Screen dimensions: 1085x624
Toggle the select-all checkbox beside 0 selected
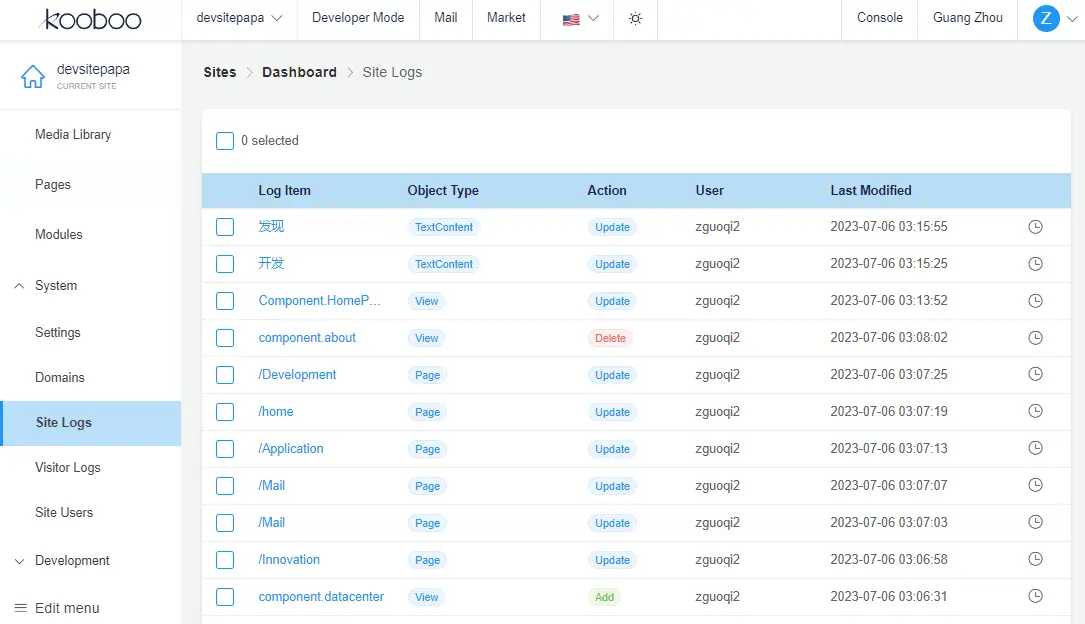(225, 141)
